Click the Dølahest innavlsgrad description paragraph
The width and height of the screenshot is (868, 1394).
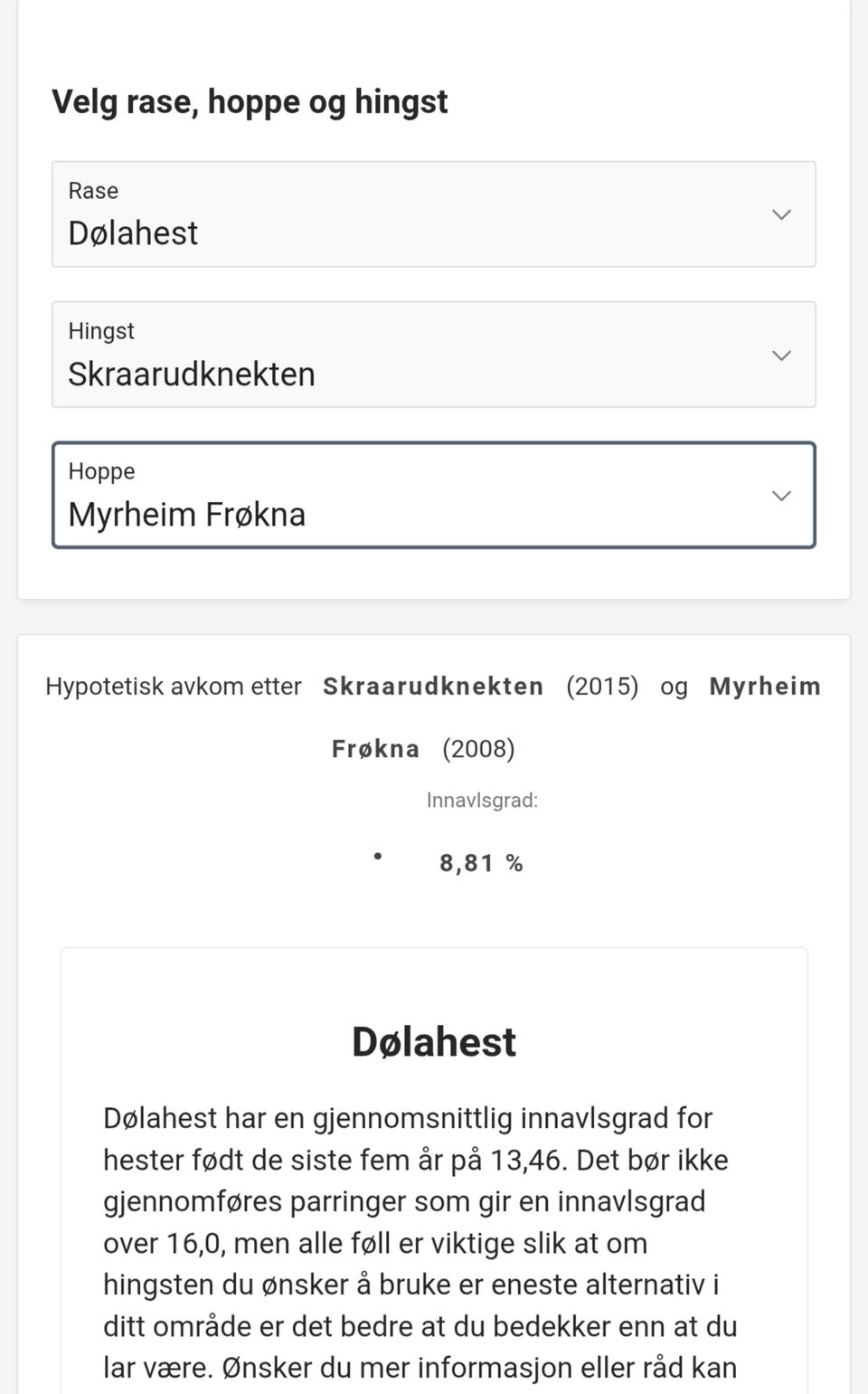pyautogui.click(x=420, y=1243)
